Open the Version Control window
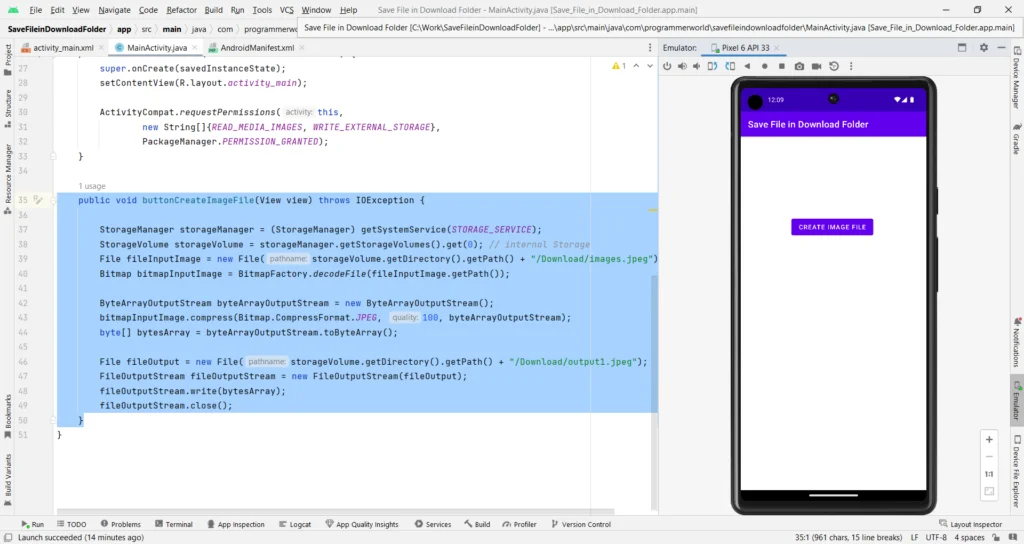The image size is (1024, 544). pos(581,524)
